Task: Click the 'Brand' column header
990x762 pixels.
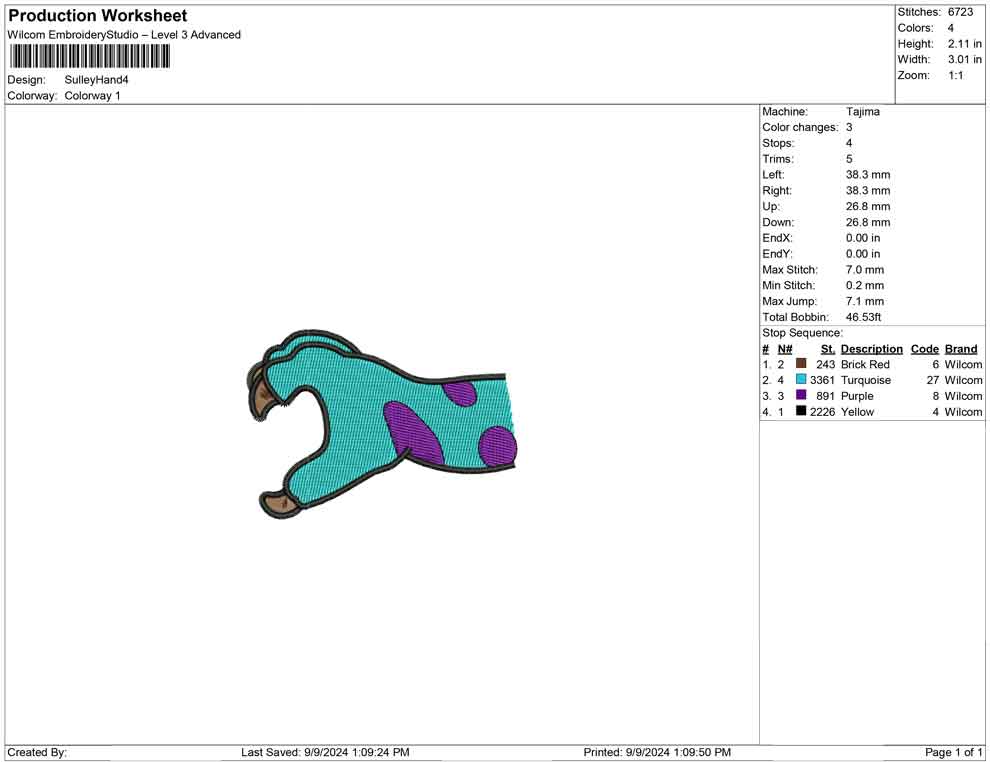Action: coord(961,349)
